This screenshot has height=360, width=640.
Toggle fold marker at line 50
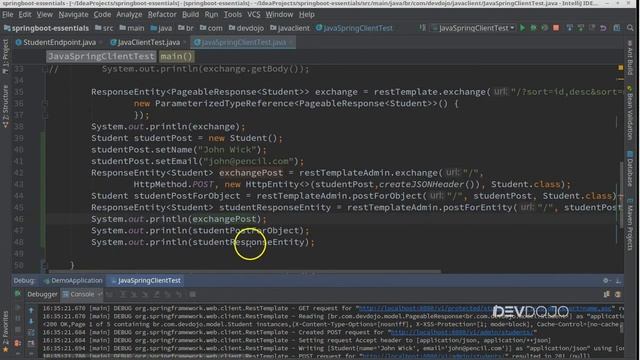(x=44, y=265)
